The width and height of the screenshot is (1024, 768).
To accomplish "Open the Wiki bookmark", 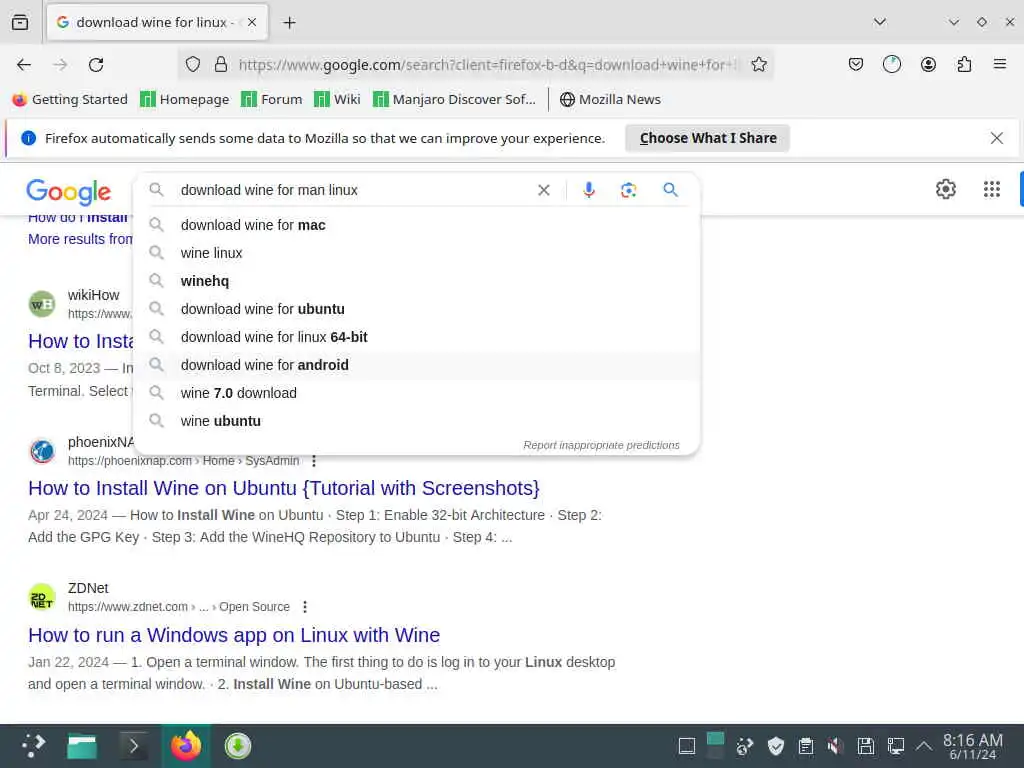I will tap(337, 99).
